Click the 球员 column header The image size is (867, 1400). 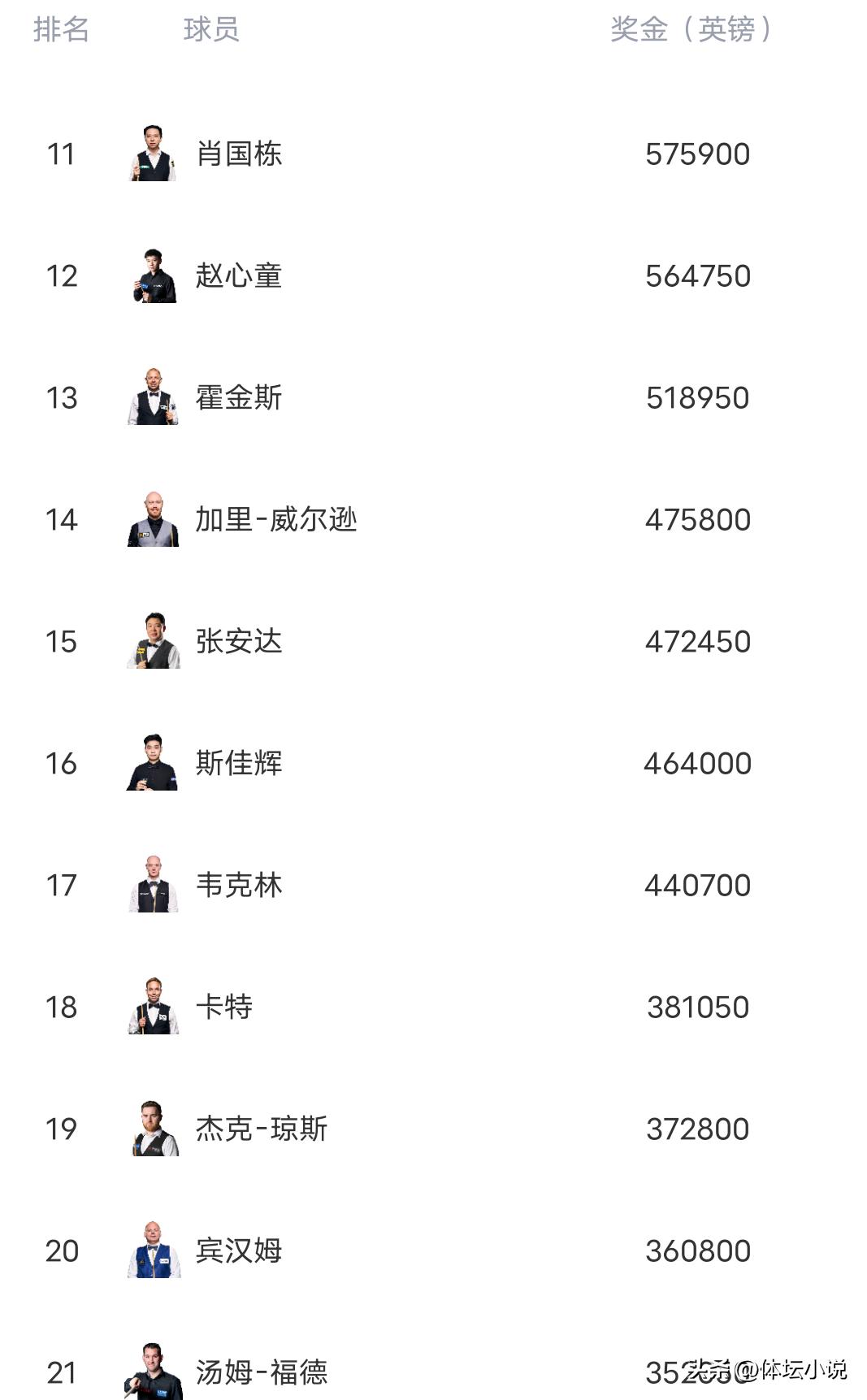click(211, 30)
